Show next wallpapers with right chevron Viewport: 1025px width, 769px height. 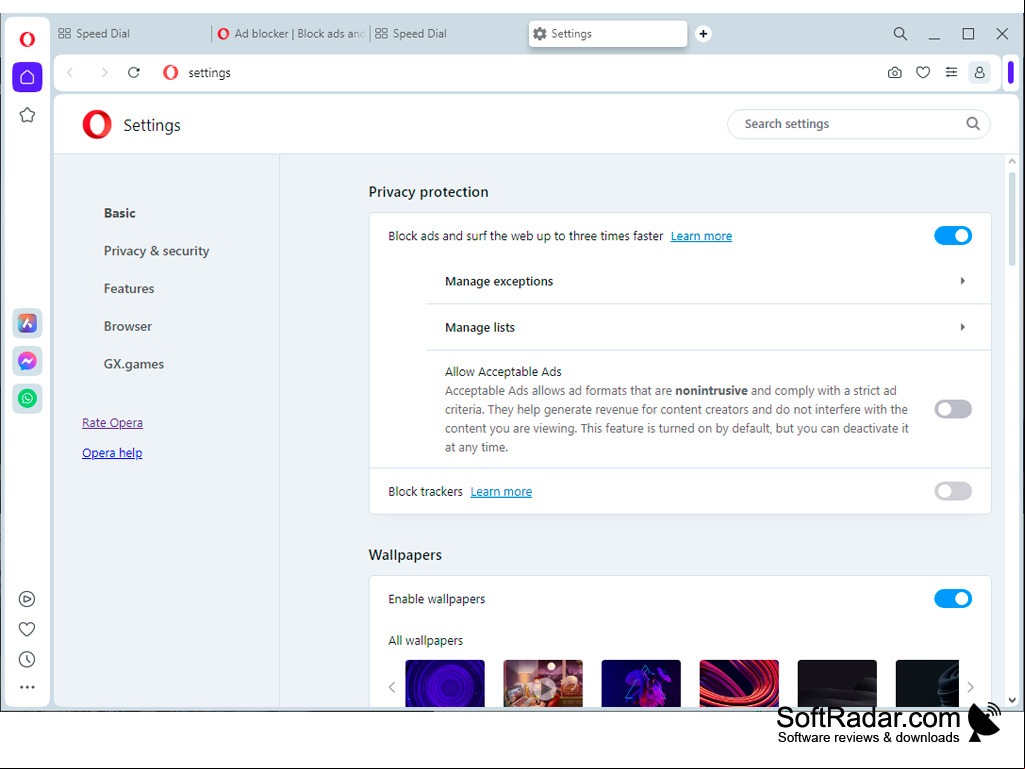coord(970,687)
